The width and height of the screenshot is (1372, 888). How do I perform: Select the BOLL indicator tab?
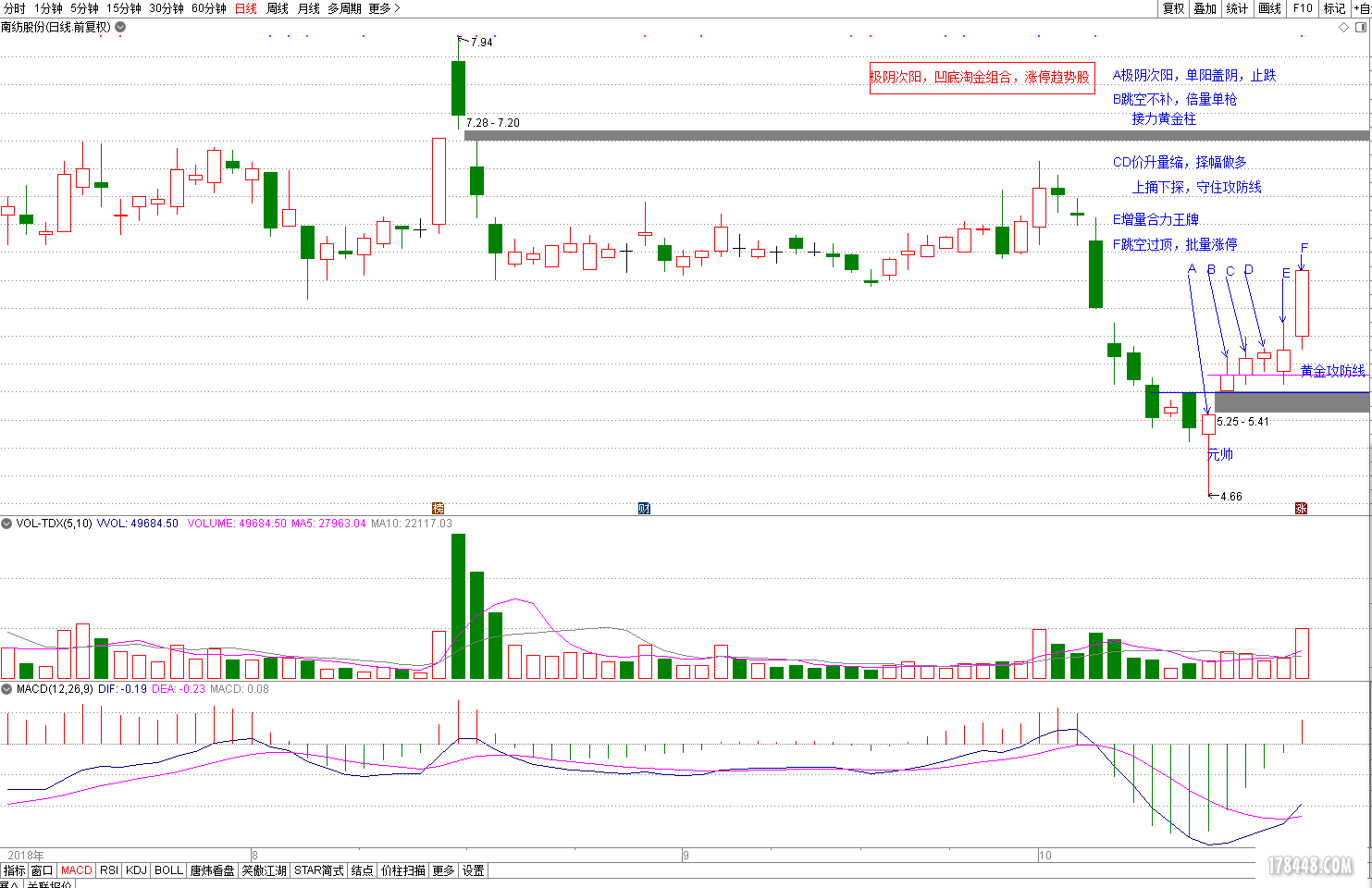pos(168,870)
